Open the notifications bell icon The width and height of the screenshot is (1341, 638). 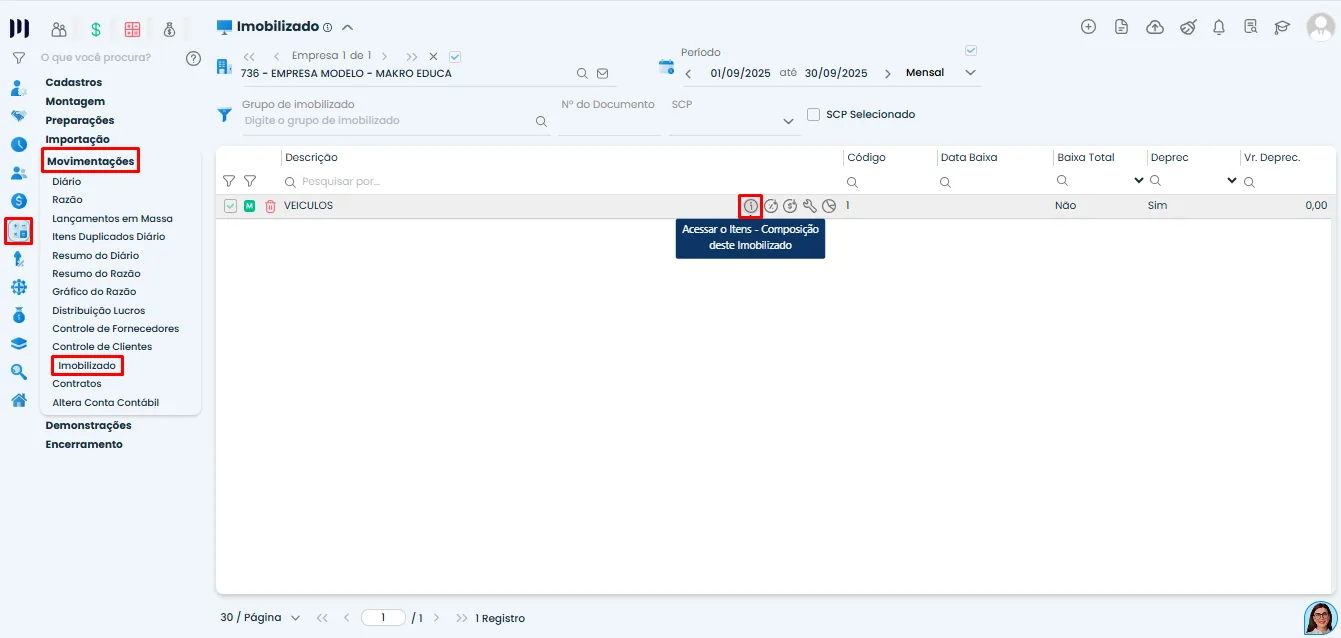tap(1219, 28)
